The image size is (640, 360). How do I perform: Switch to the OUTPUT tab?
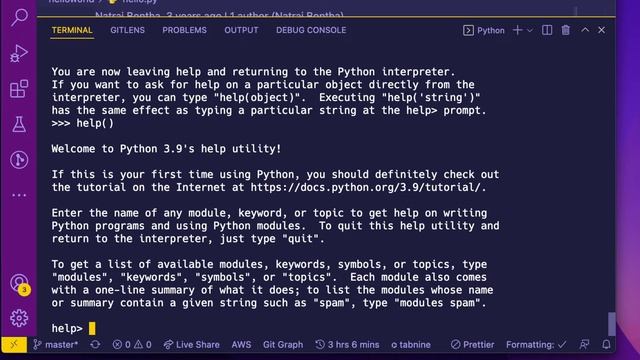pos(241,30)
